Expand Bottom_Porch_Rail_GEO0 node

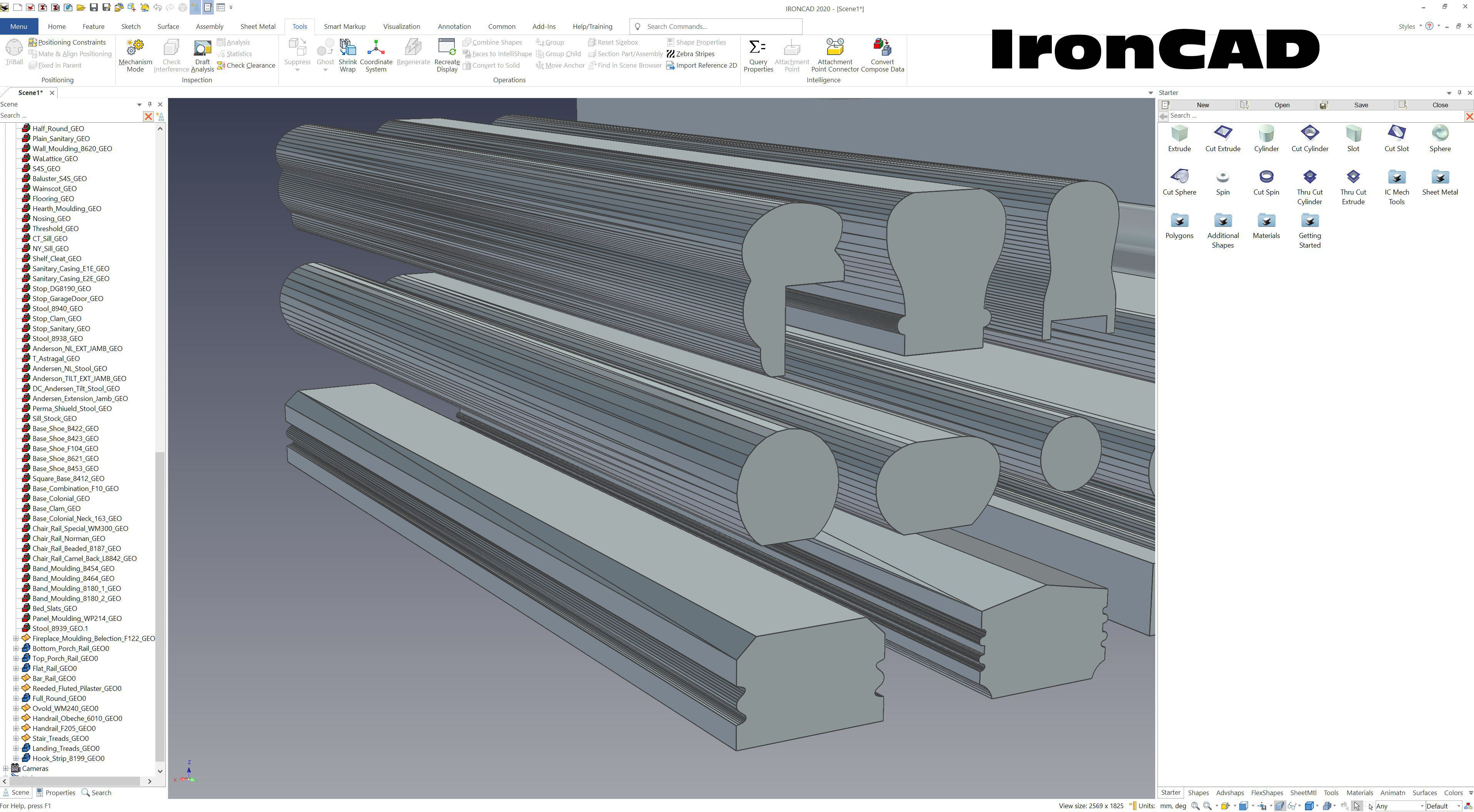pyautogui.click(x=16, y=648)
